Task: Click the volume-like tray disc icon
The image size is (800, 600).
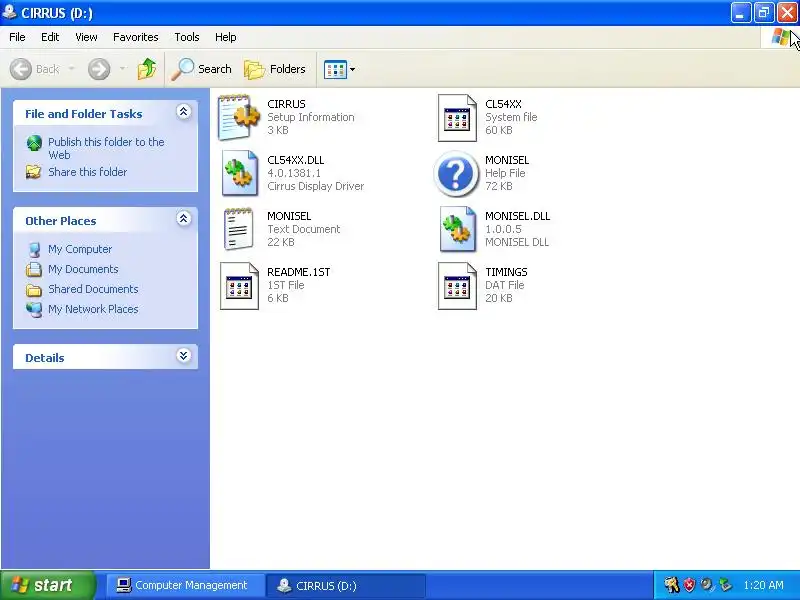Action: [707, 585]
